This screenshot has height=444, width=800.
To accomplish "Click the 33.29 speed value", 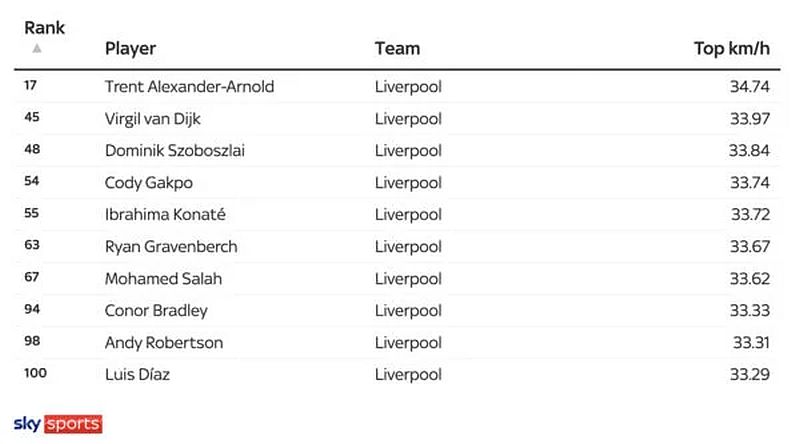I will tap(749, 375).
